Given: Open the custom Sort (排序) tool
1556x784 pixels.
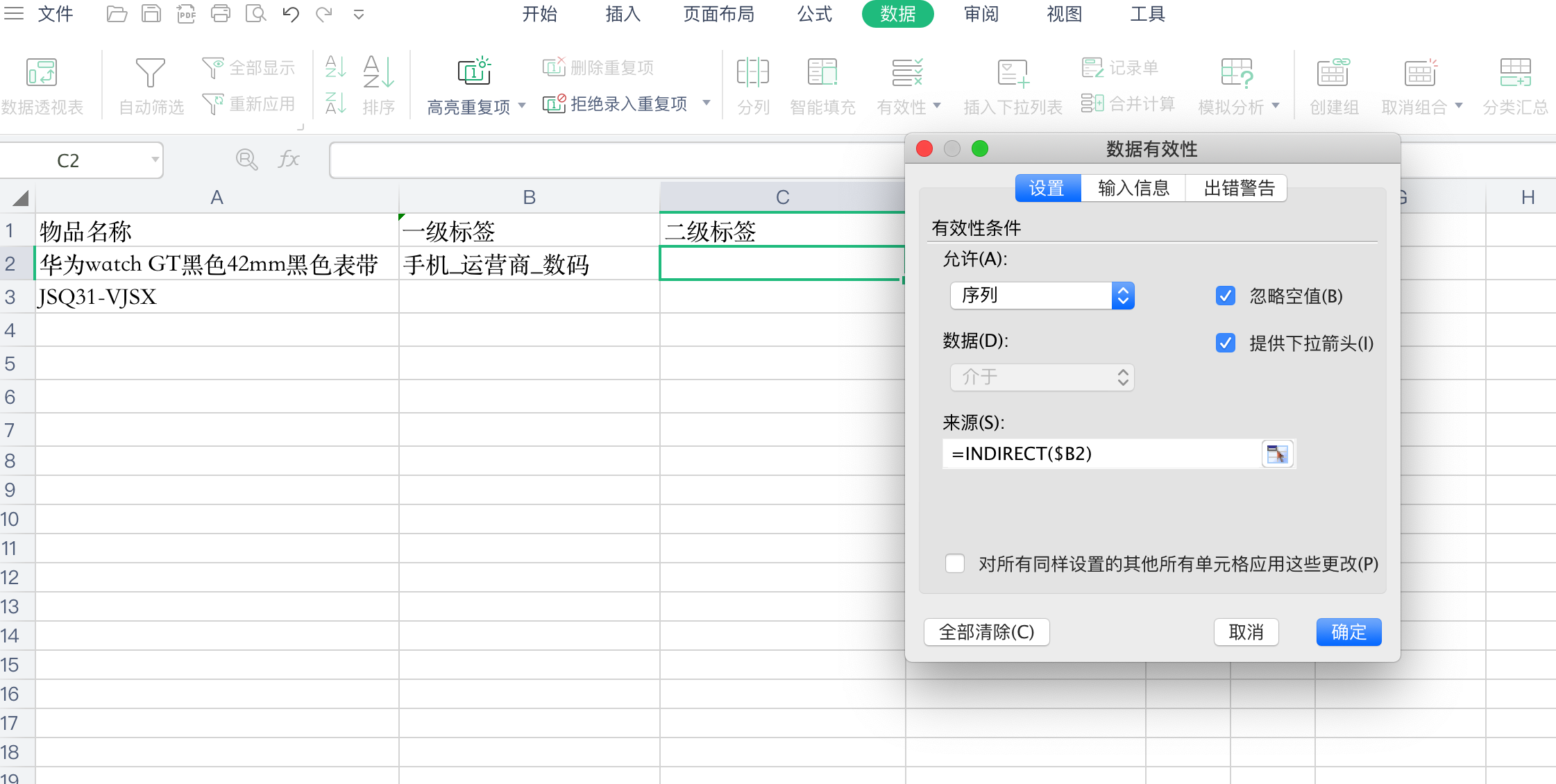Looking at the screenshot, I should 378,87.
